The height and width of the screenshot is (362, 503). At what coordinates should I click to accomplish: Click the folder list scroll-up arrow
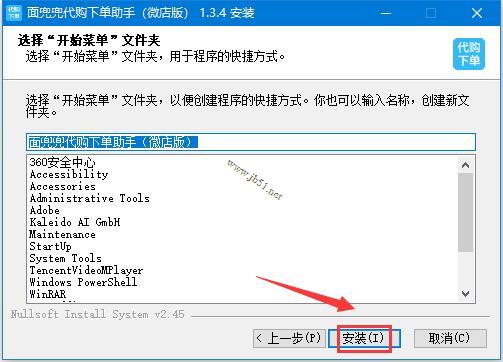click(x=466, y=165)
